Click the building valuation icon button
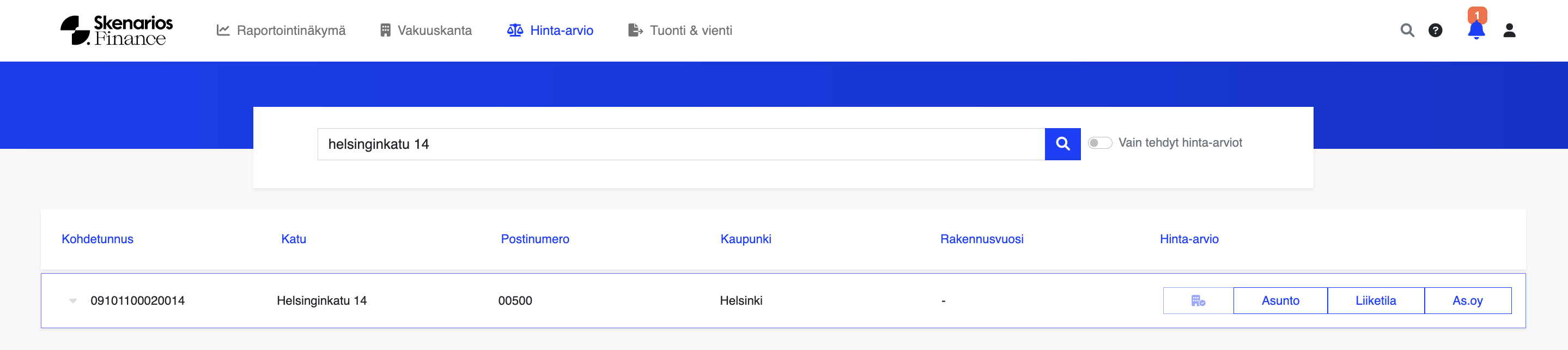Viewport: 1568px width, 350px height. pyautogui.click(x=1198, y=301)
